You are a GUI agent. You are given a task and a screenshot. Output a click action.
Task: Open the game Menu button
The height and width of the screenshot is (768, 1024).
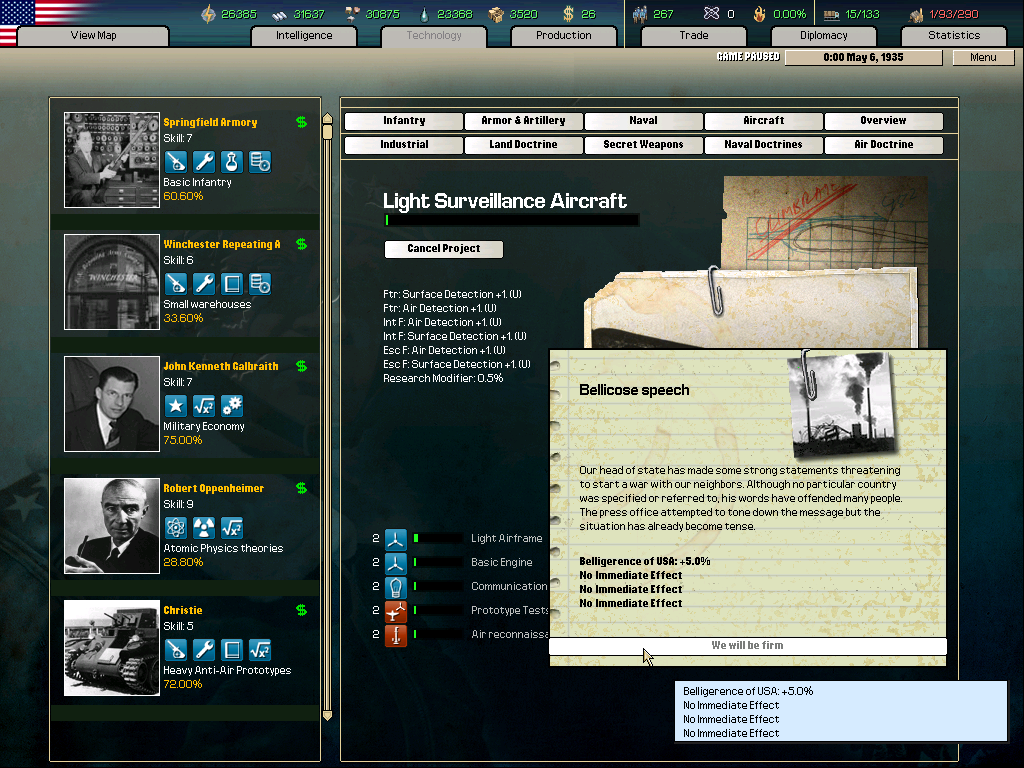(x=983, y=57)
